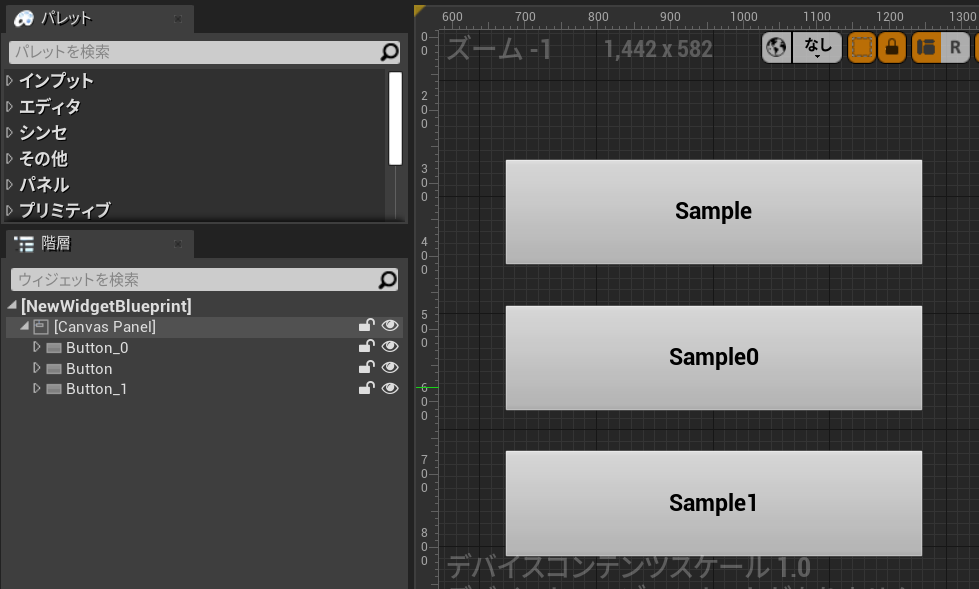The height and width of the screenshot is (589, 979).
Task: Hide Canvas Panel with its eye icon
Action: [390, 325]
